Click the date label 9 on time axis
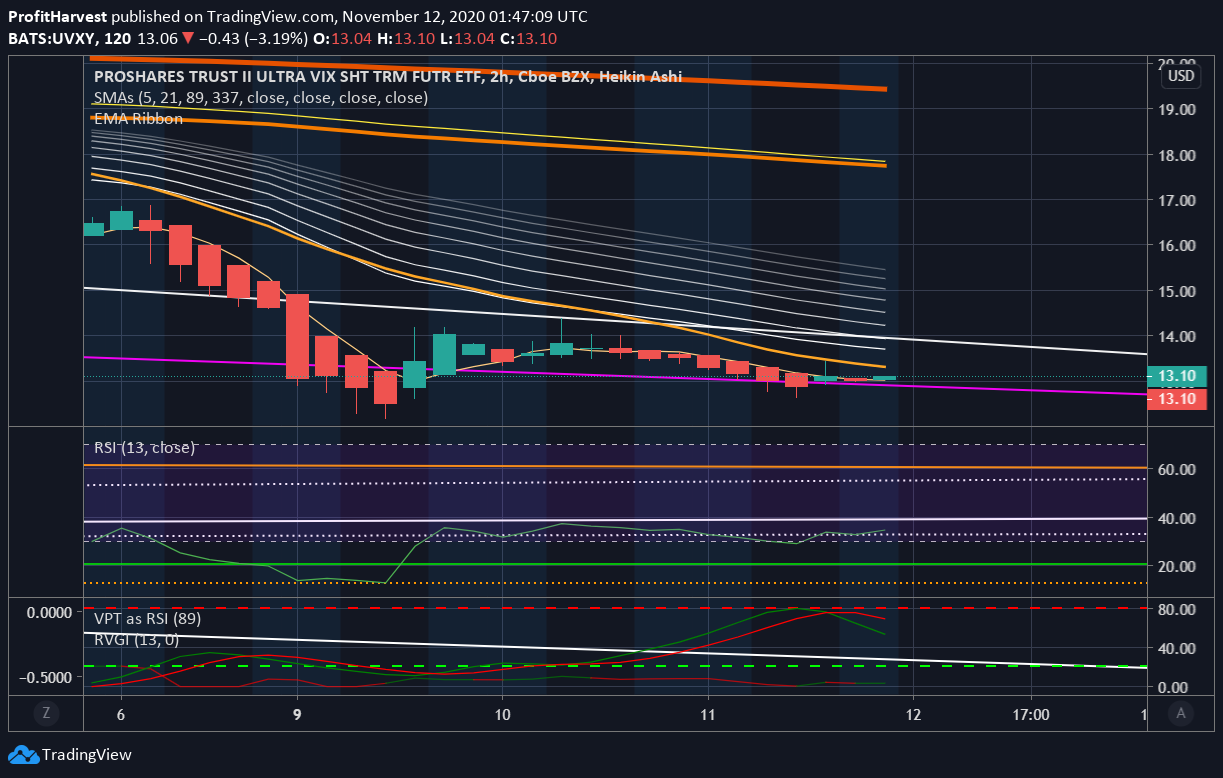Screen dimensions: 1223x778 coord(297,714)
